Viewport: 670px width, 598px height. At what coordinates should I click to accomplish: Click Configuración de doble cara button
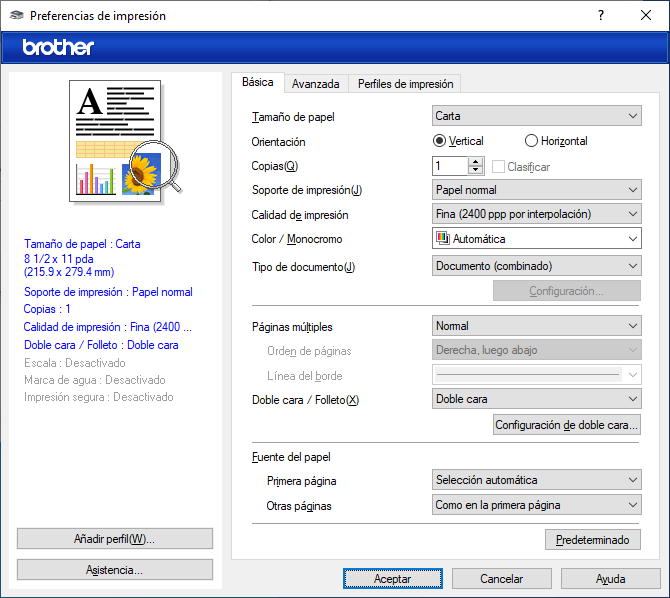coord(567,425)
